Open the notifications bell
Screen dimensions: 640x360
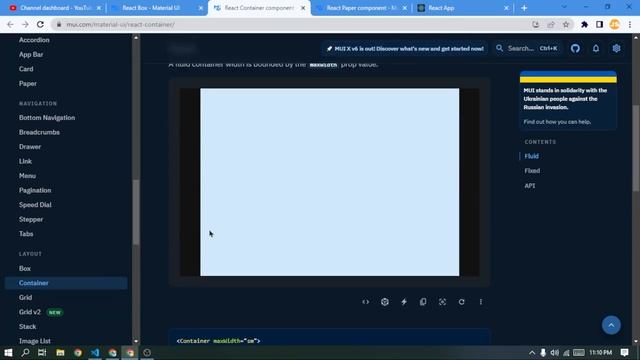(x=596, y=49)
